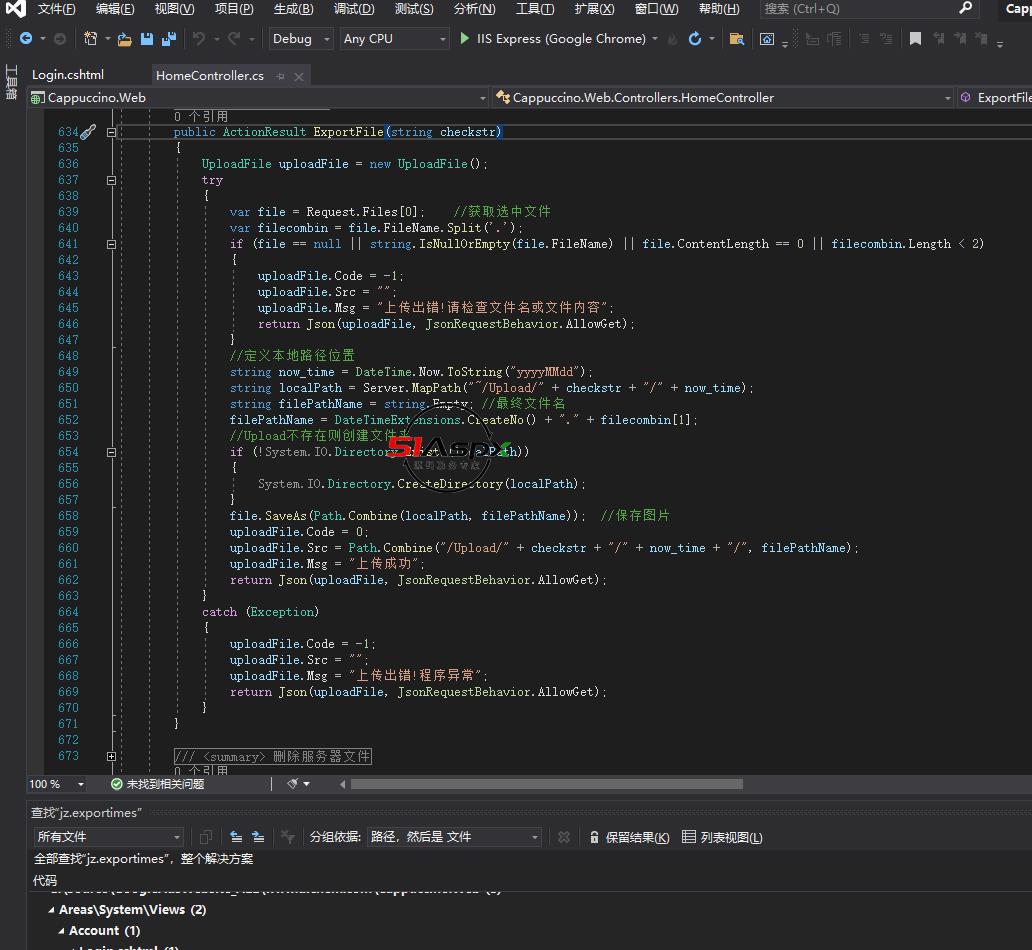The height and width of the screenshot is (950, 1032).
Task: Open the HomeController class navigation dropdown
Action: click(723, 97)
